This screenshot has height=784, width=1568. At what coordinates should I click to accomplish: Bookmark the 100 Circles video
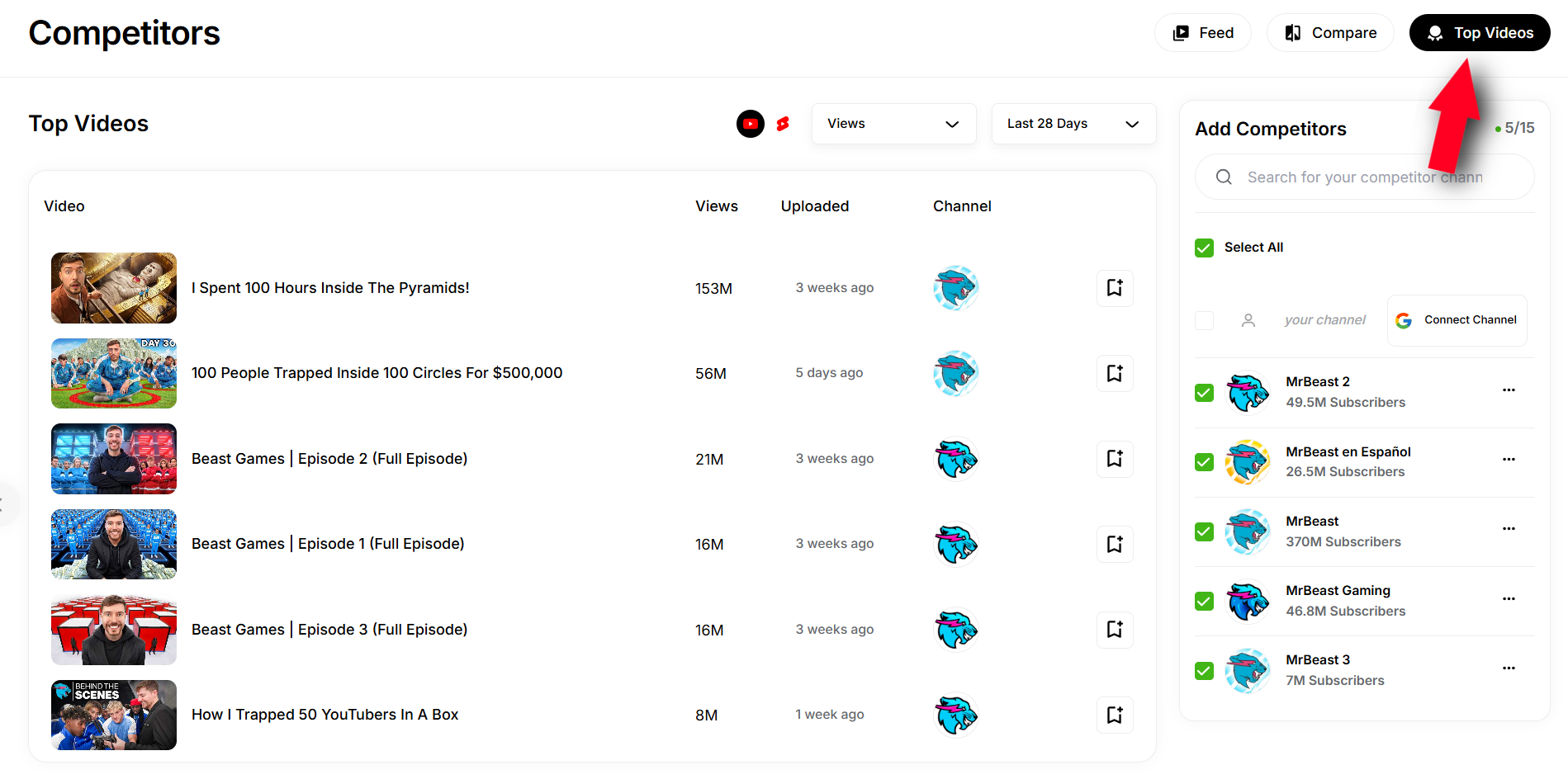[1114, 373]
